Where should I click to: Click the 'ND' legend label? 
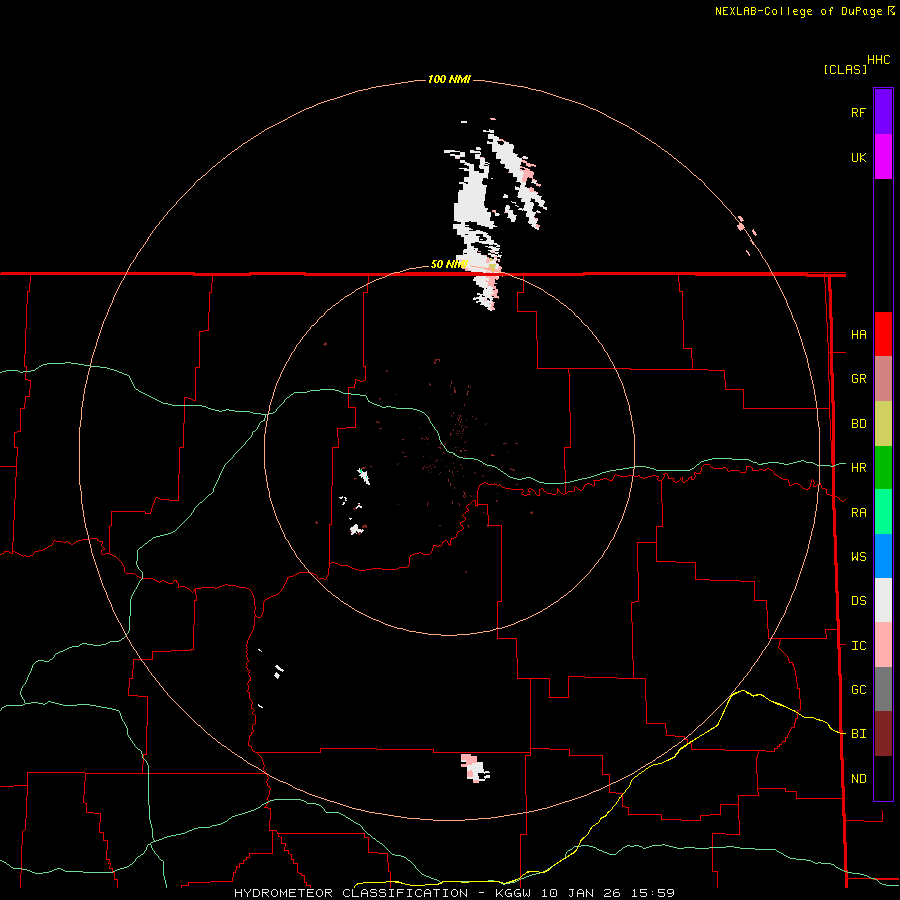[x=858, y=779]
